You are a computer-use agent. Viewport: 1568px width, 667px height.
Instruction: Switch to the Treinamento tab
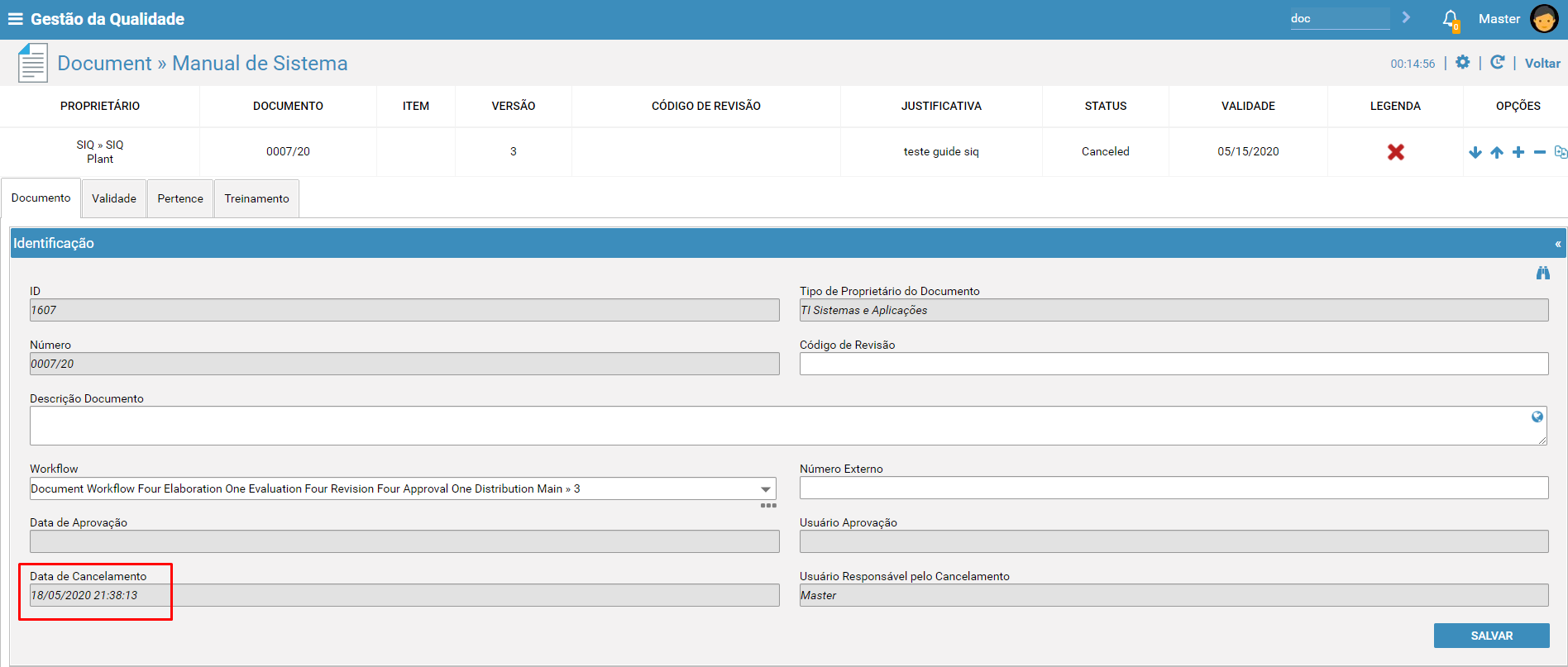(x=257, y=198)
